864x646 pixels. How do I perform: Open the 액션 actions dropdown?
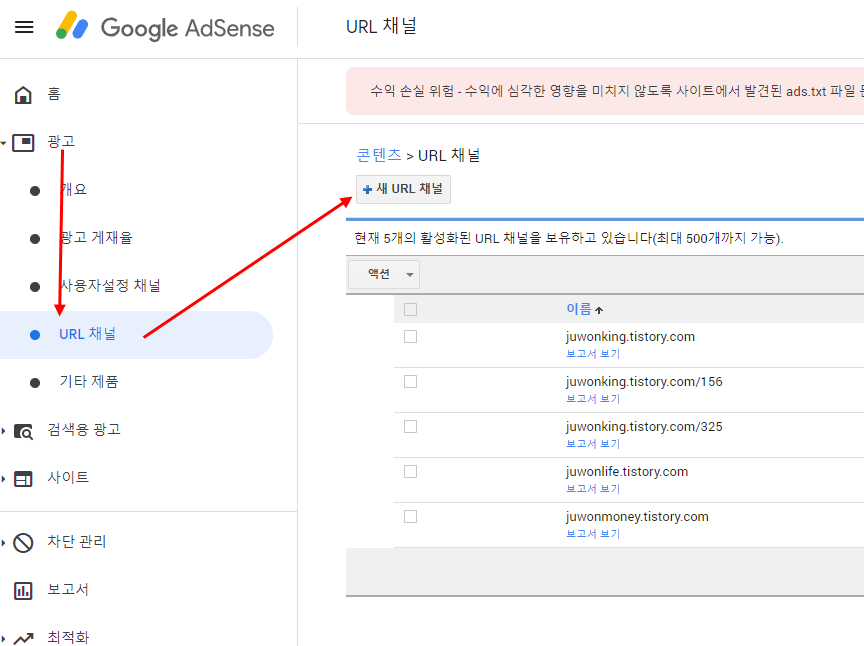pyautogui.click(x=384, y=274)
